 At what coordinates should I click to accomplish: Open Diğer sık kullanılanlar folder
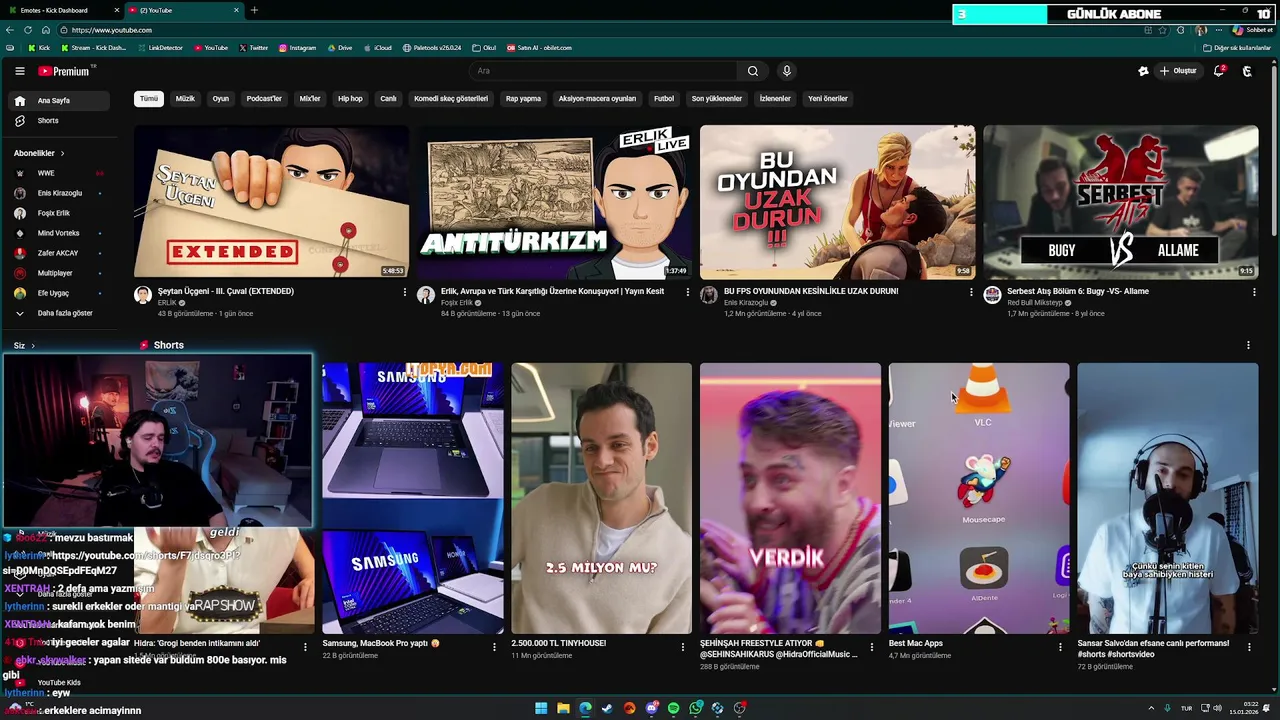(x=1236, y=48)
